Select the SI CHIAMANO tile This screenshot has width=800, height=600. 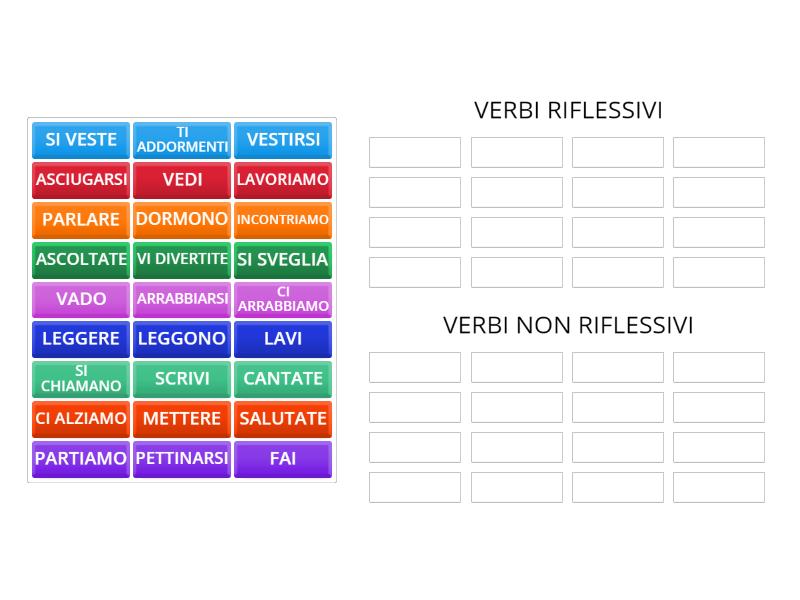click(x=80, y=379)
